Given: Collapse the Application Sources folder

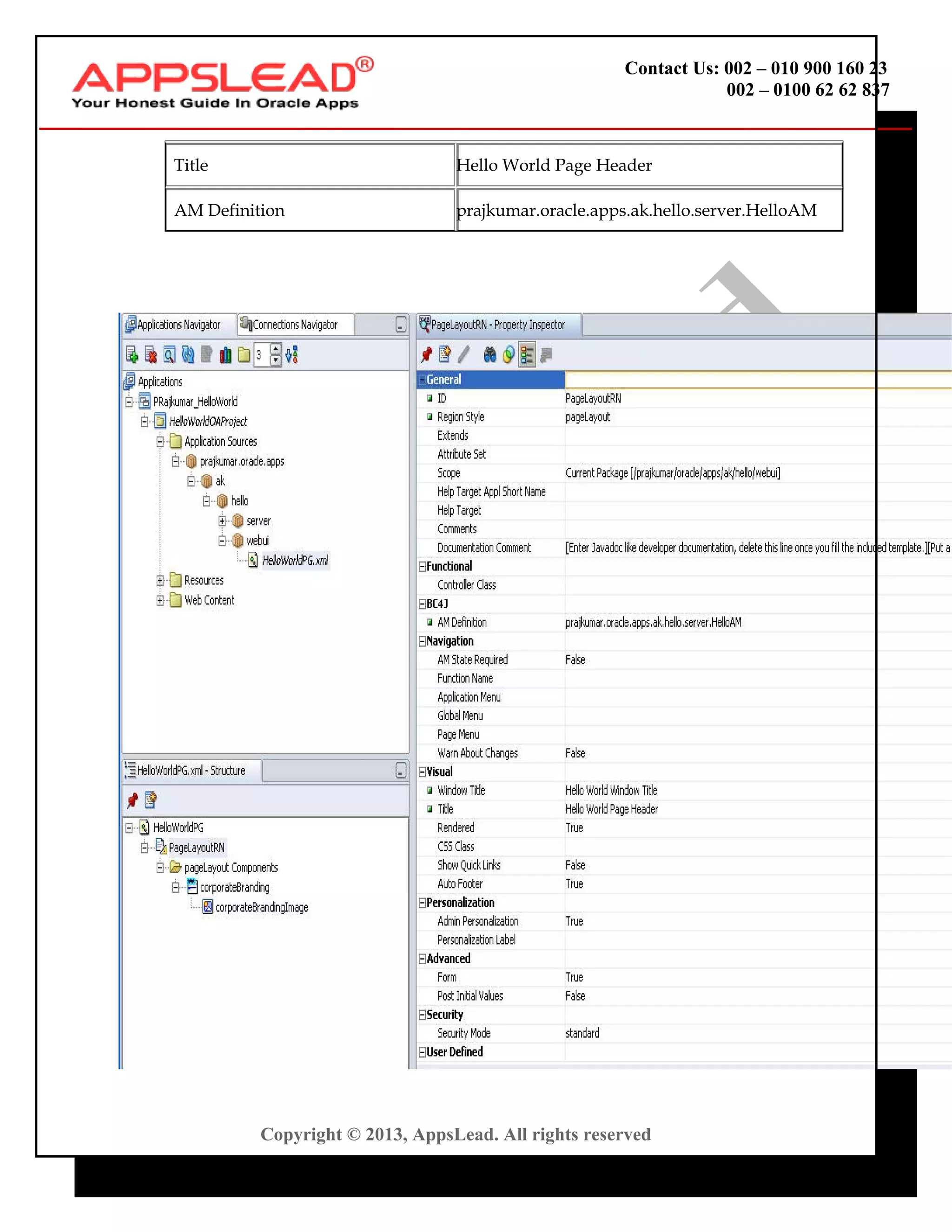Looking at the screenshot, I should [160, 441].
